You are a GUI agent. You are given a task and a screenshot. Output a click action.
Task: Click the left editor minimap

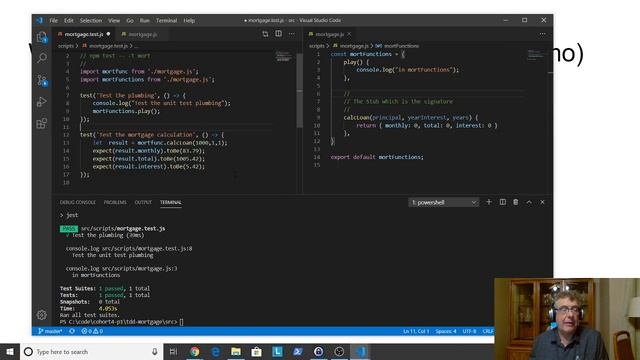283,57
